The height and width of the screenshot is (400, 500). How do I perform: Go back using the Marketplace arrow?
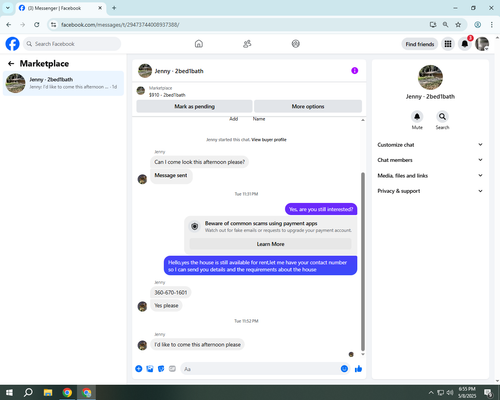11,63
